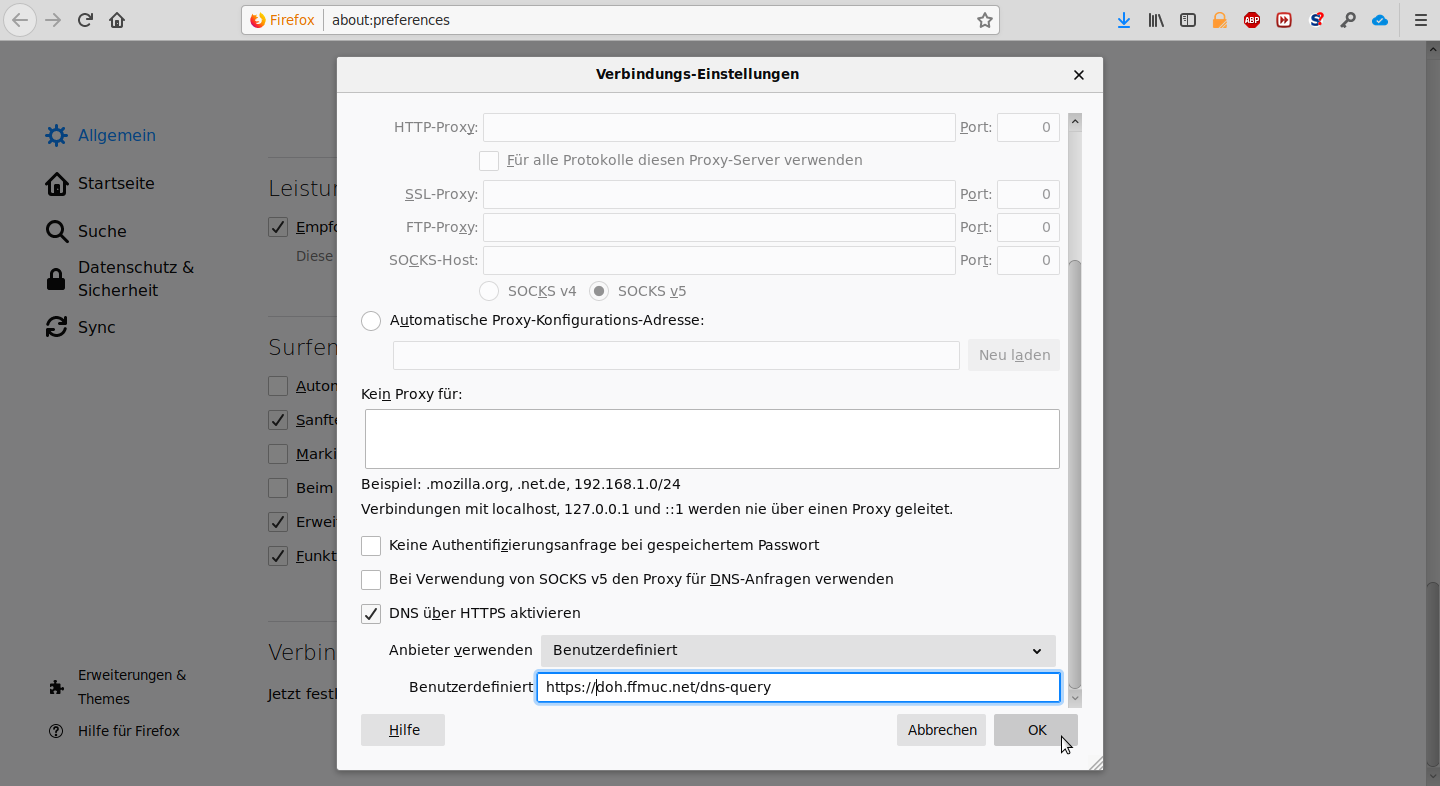The image size is (1440, 786).
Task: Click the dialog scrollbar up arrow
Action: pyautogui.click(x=1075, y=122)
